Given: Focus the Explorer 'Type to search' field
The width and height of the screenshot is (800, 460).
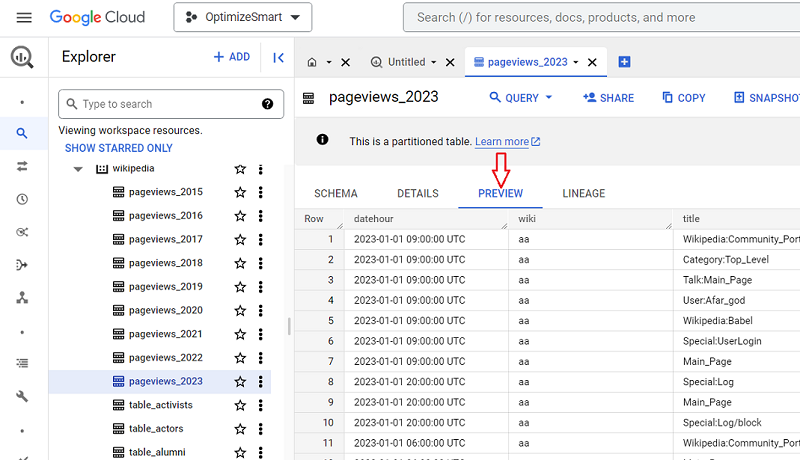Looking at the screenshot, I should click(171, 104).
